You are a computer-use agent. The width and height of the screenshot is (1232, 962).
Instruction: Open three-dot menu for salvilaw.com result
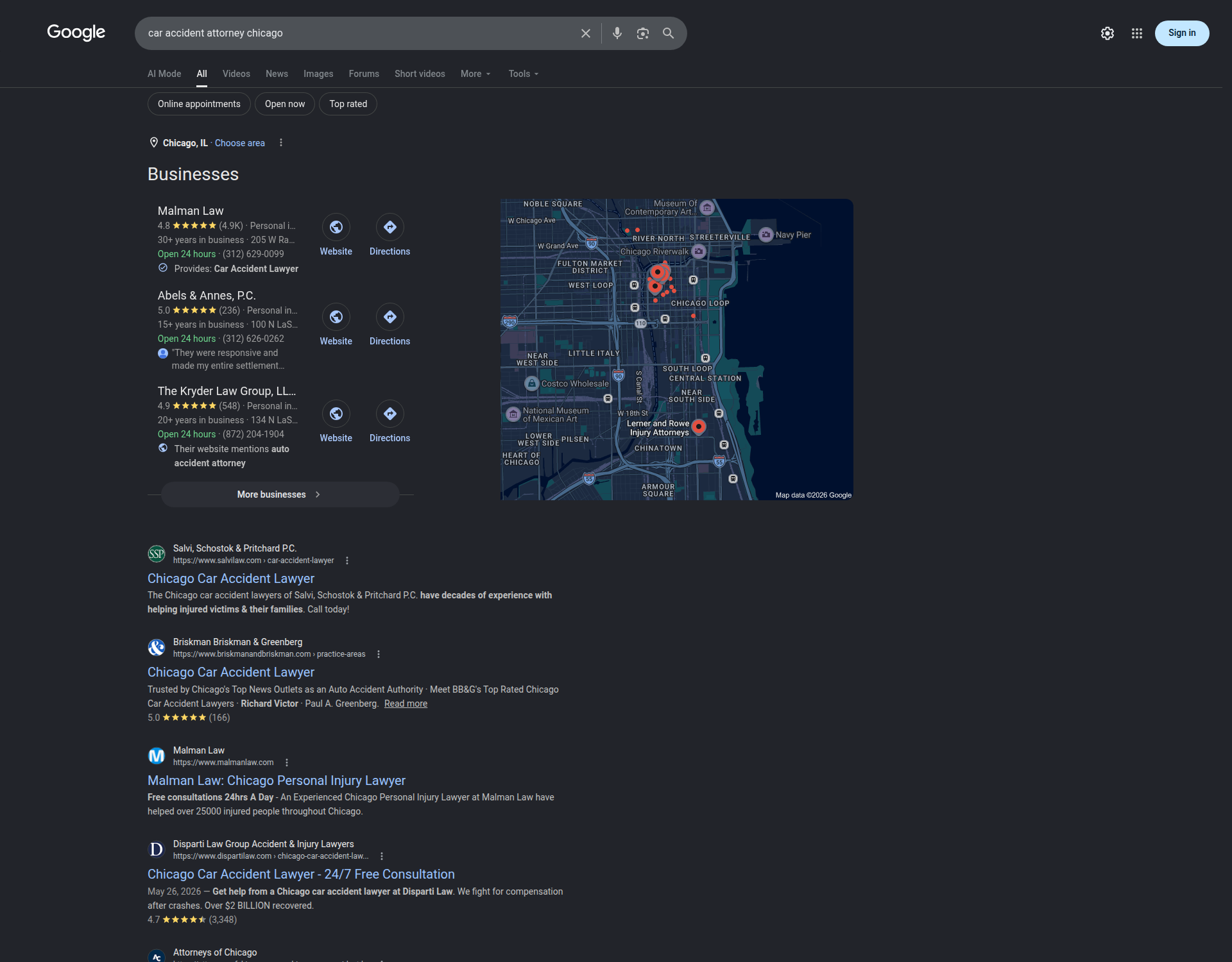click(x=347, y=561)
